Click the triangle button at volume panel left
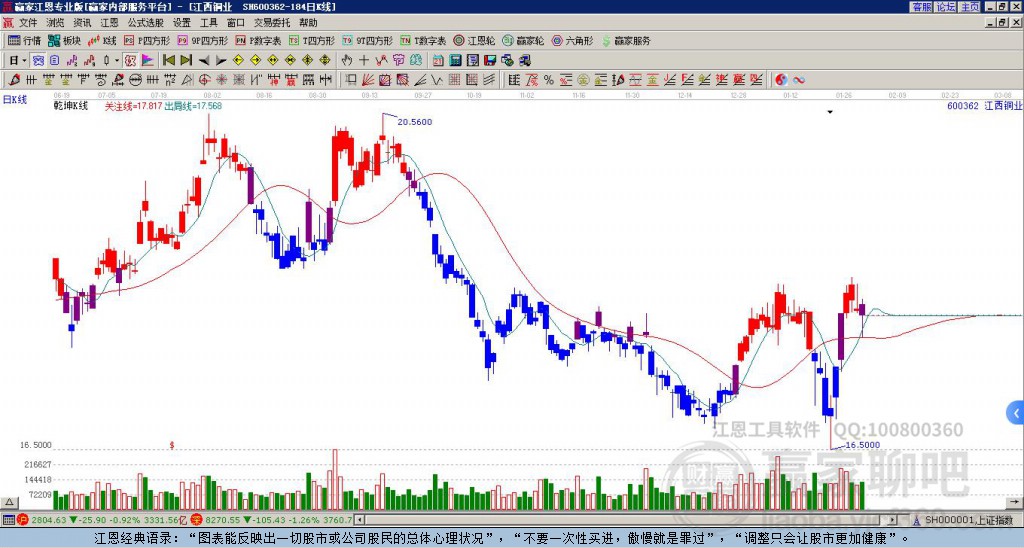Image resolution: width=1024 pixels, height=548 pixels. (9, 502)
